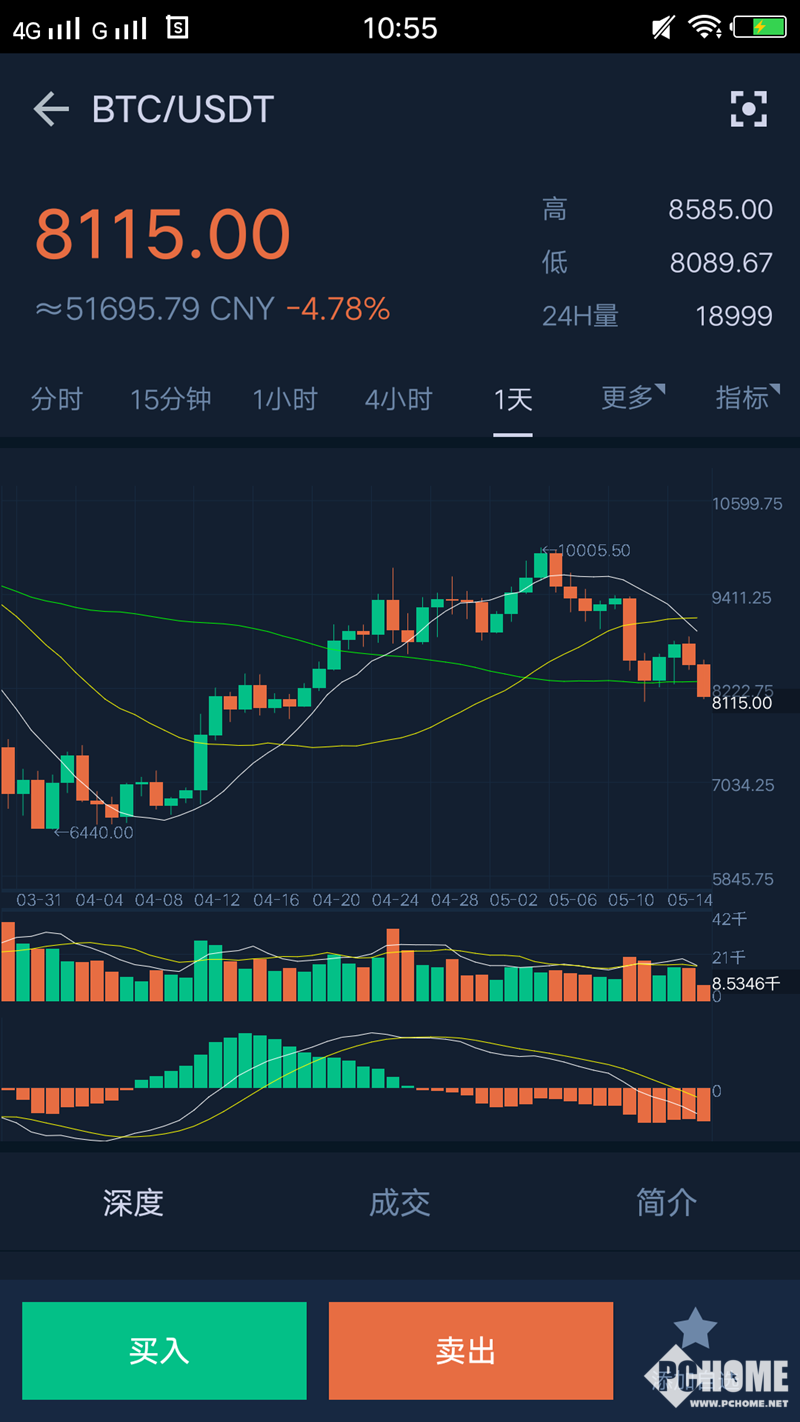800x1422 pixels.
Task: Tap the 7034.25 price axis label
Action: 743,786
